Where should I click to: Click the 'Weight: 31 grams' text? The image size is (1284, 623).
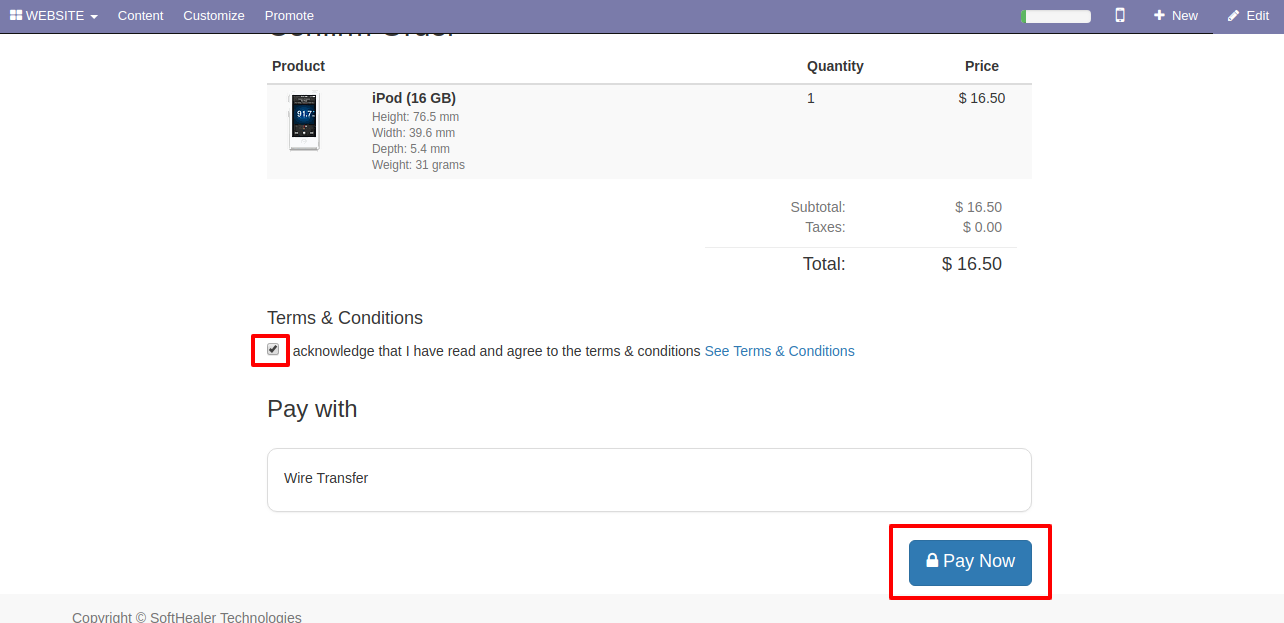pos(418,165)
